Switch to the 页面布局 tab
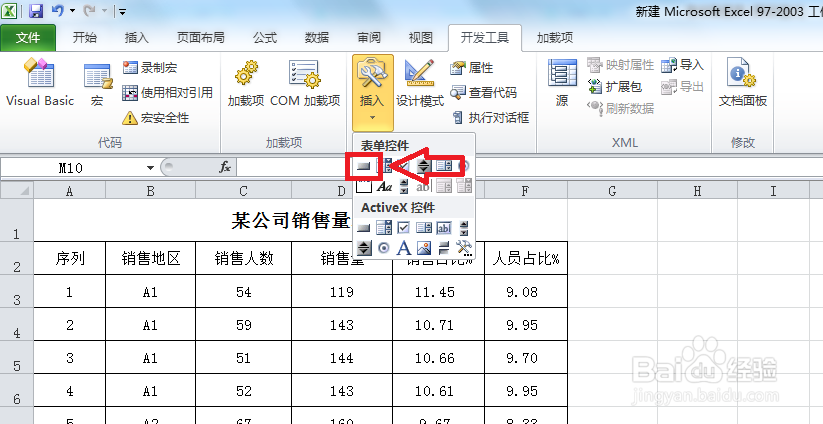 pos(201,38)
